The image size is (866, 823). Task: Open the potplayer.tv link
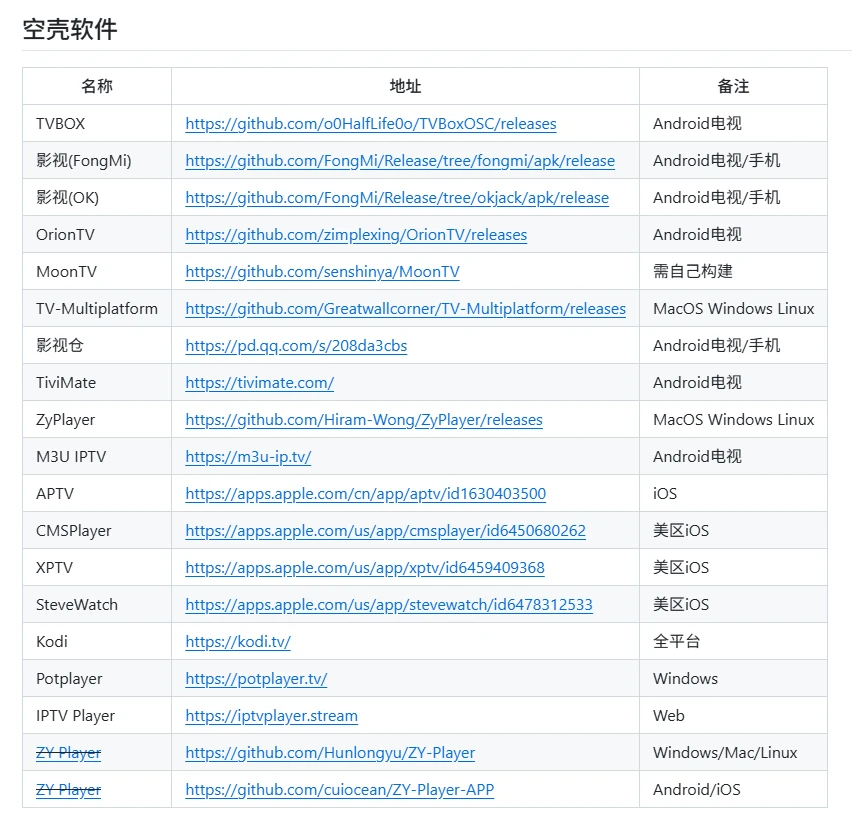pos(256,679)
